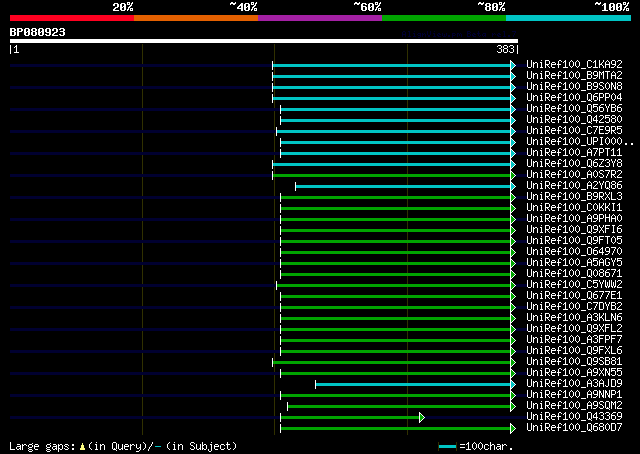This screenshot has width=640, height=454.
Task: Open the UniRef100_B9S0N8 hit label
Action: coord(574,87)
